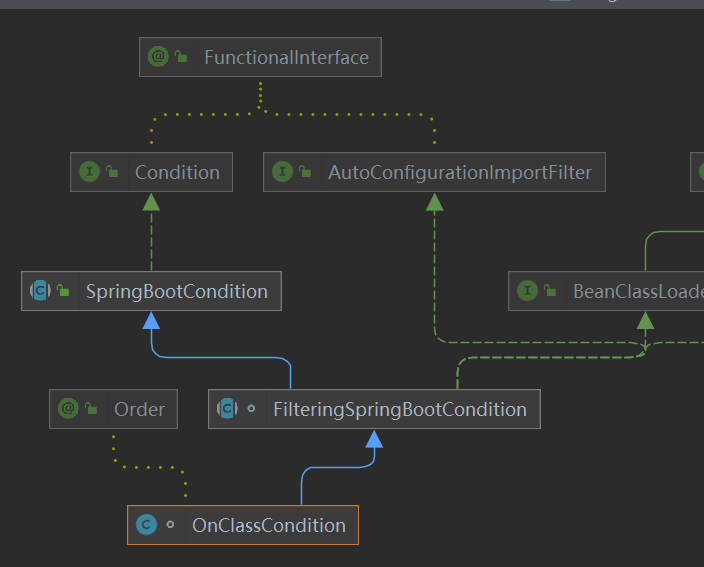This screenshot has height=567, width=704.
Task: Click the Order public visibility lock icon
Action: tap(91, 408)
